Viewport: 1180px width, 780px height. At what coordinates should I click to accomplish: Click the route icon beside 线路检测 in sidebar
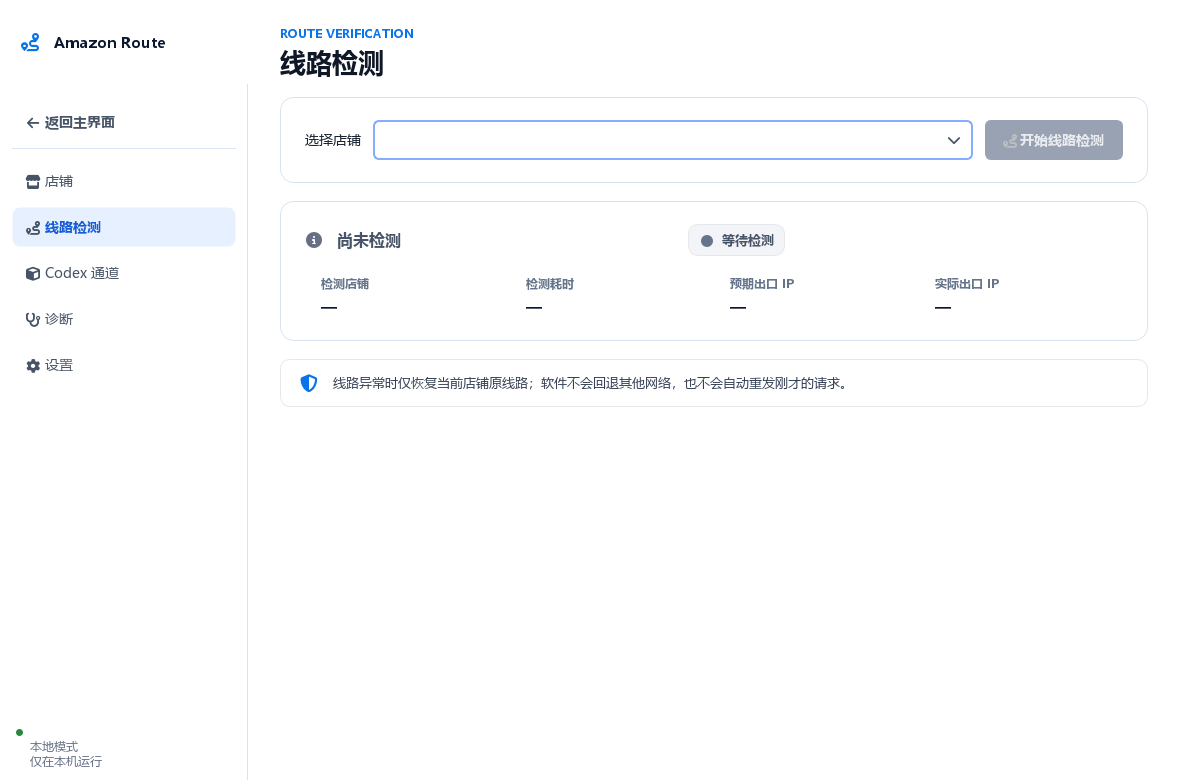point(32,227)
